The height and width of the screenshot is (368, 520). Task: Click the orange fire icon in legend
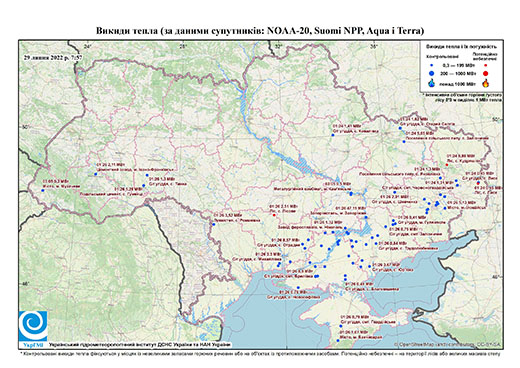(486, 83)
